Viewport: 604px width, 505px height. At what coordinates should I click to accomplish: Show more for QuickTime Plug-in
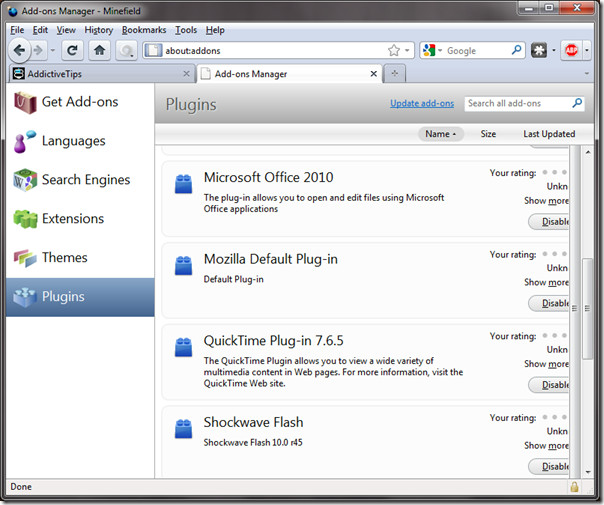[x=546, y=364]
